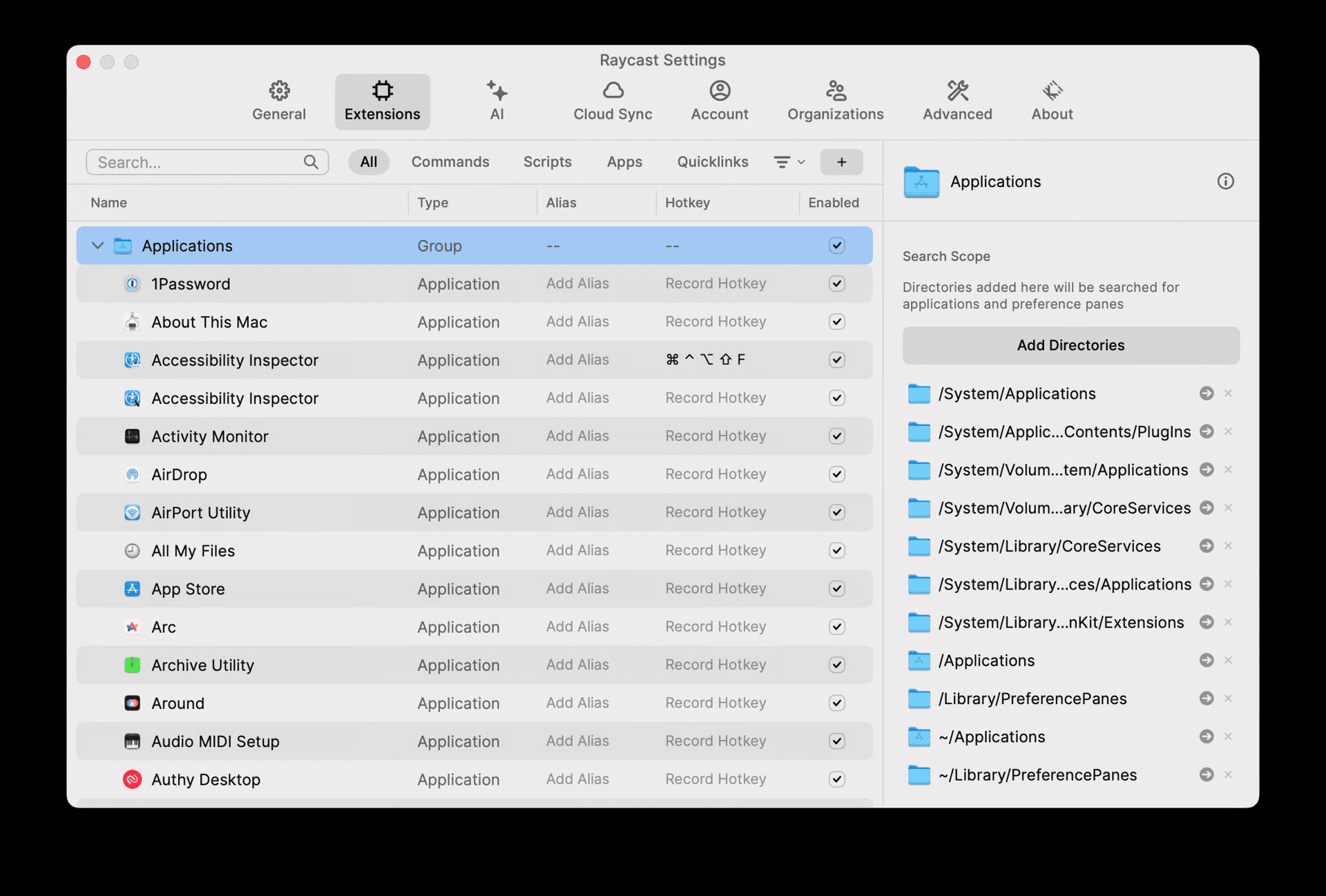Click inside the Search field

[193, 162]
